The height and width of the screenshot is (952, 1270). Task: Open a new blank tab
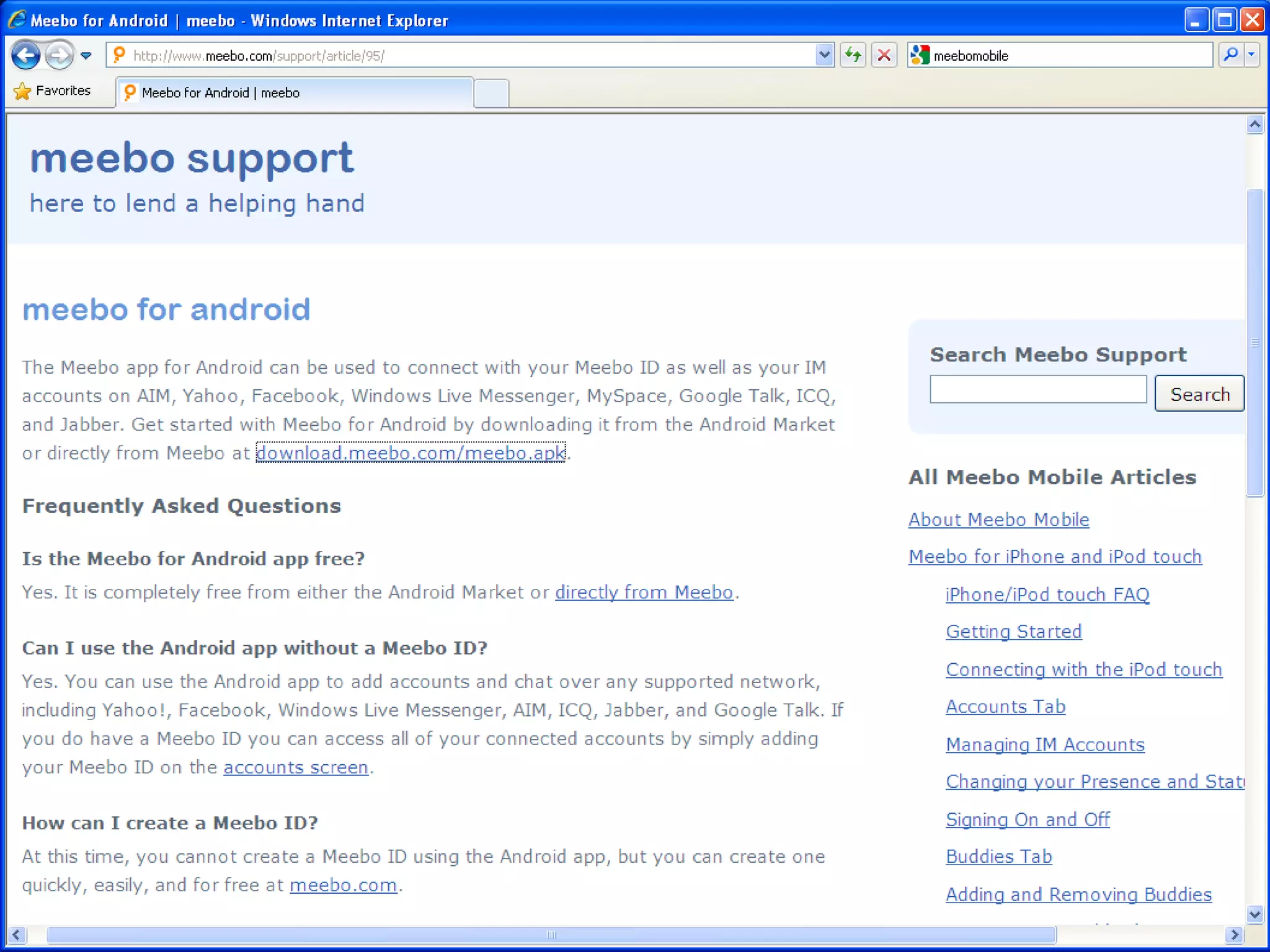491,94
